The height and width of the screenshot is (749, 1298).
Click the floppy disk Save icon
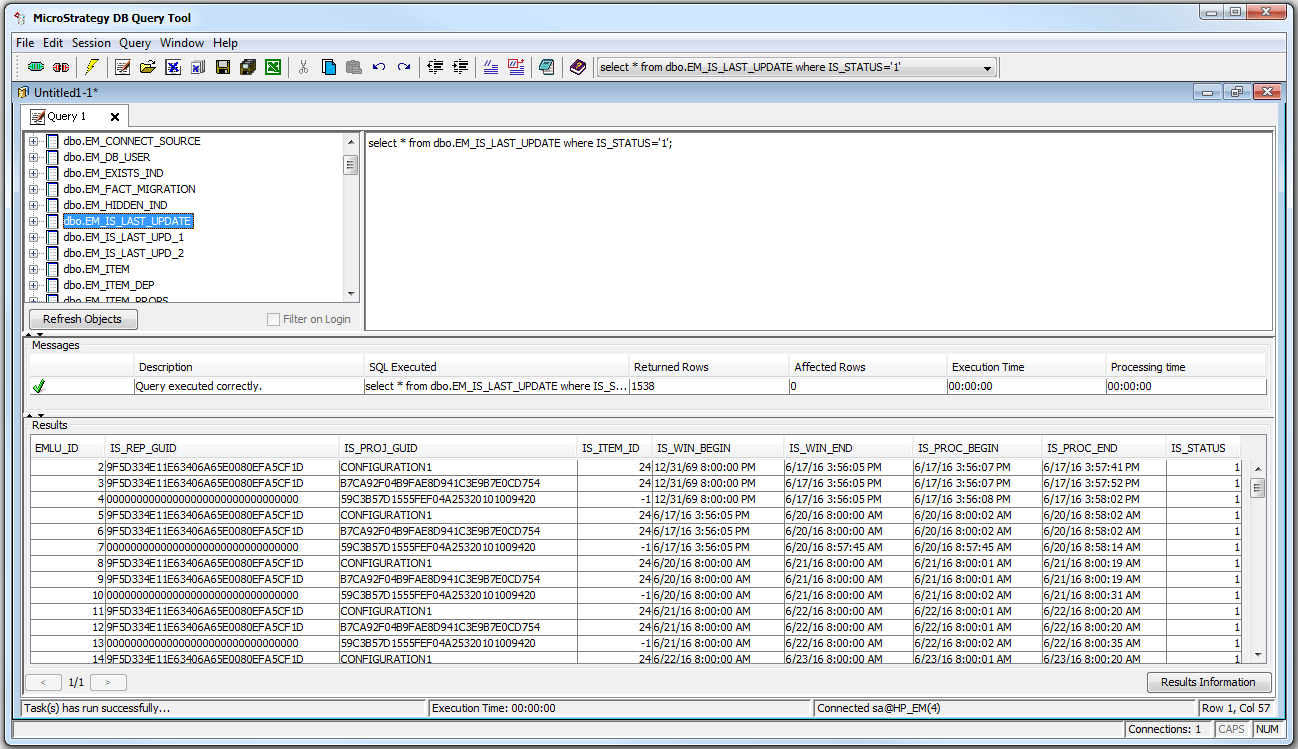[x=223, y=67]
